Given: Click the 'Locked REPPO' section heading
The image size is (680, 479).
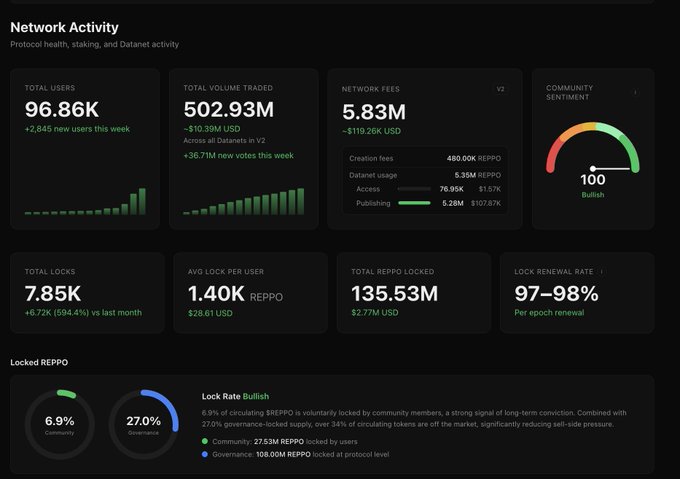Looking at the screenshot, I should (x=39, y=362).
